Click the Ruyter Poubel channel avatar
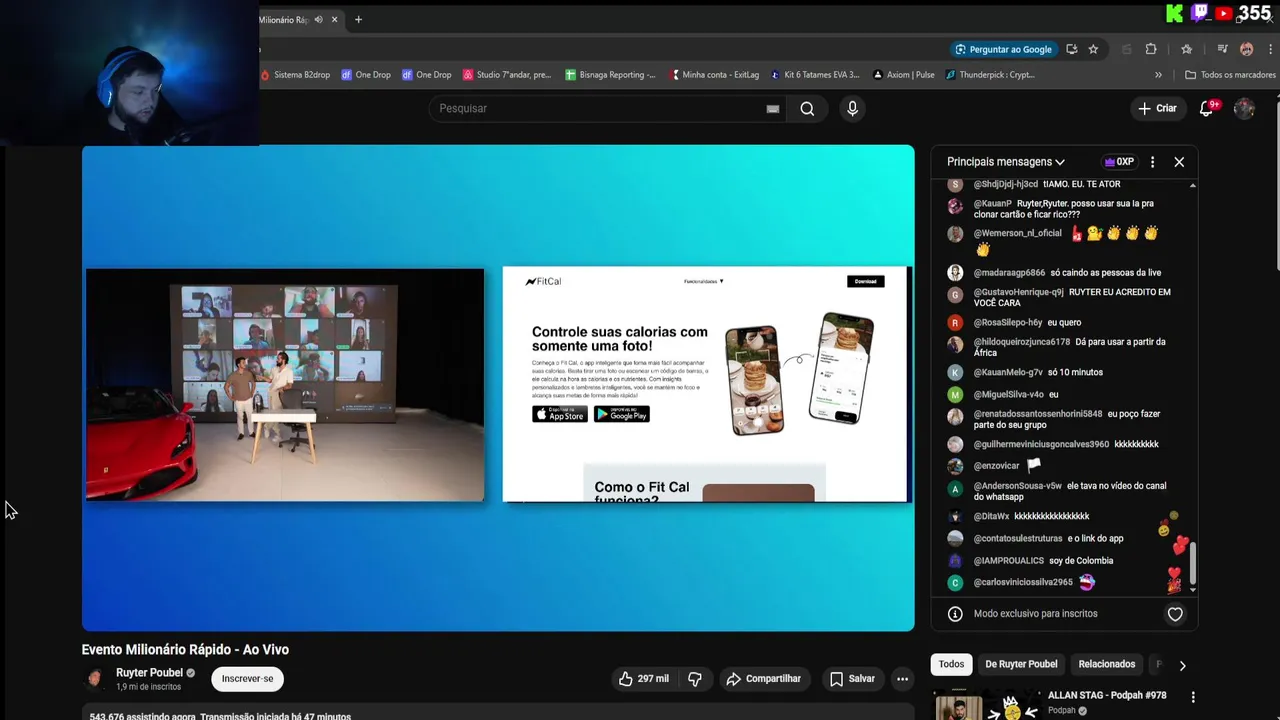 [94, 679]
